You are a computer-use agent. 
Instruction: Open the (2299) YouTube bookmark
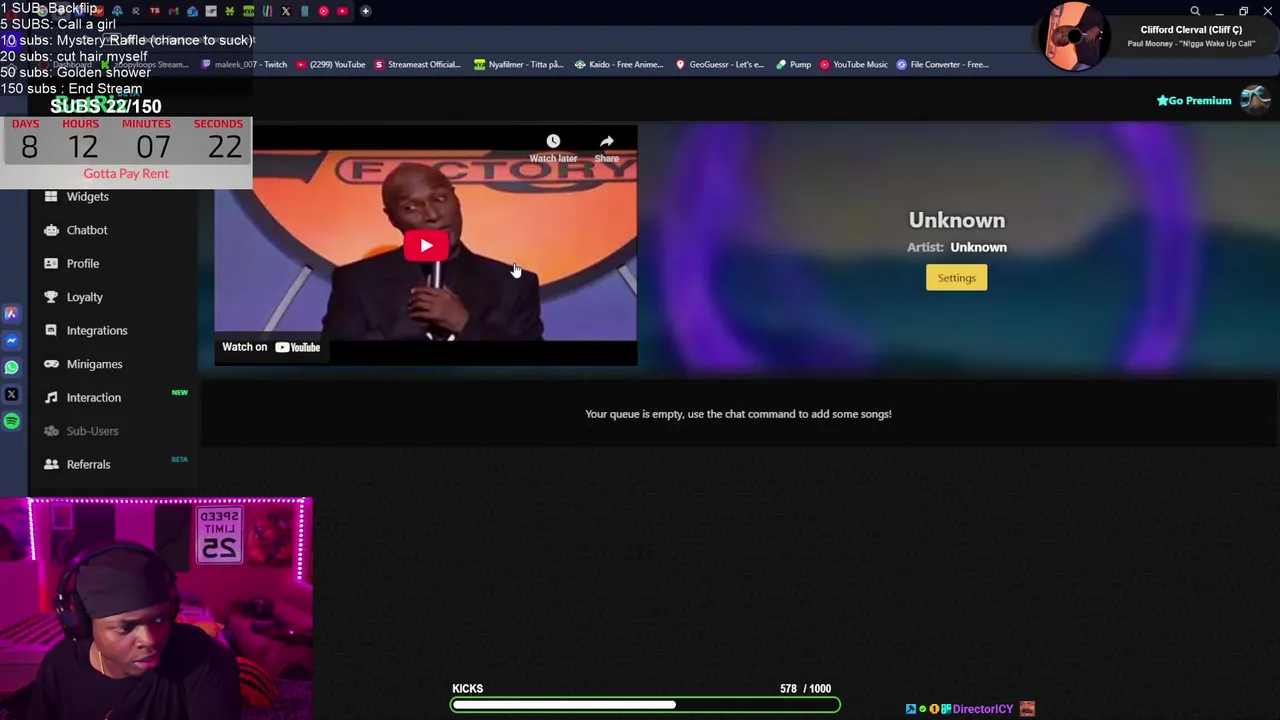(x=331, y=65)
